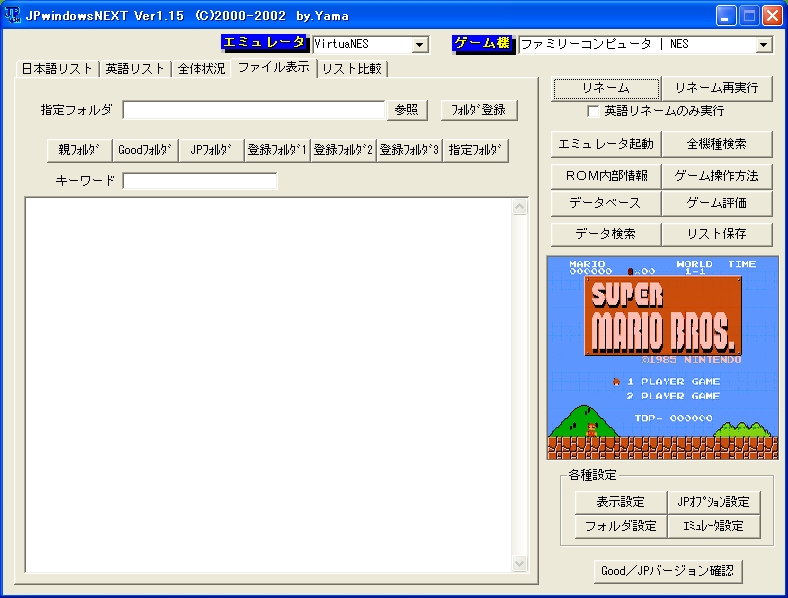Click the データ検索 button
The width and height of the screenshot is (788, 598).
click(x=606, y=234)
